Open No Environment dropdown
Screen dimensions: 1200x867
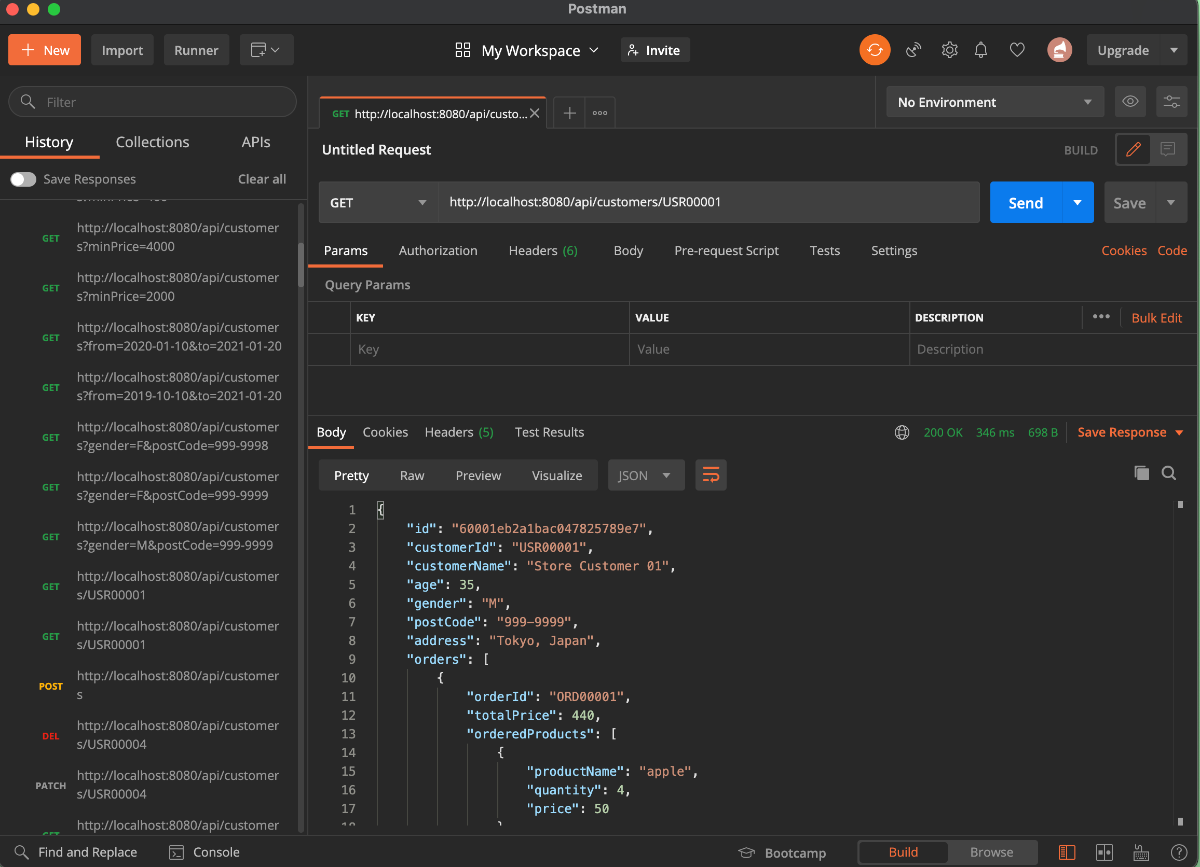(x=995, y=102)
